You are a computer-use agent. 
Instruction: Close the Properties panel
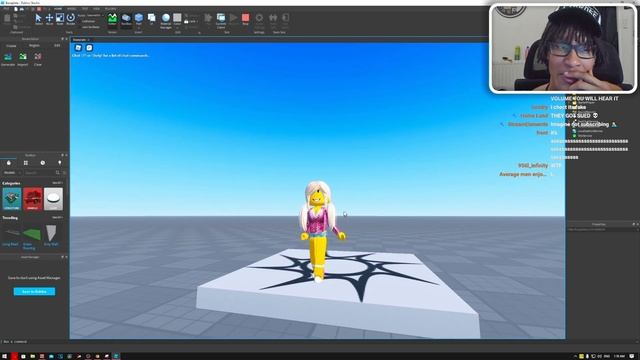(x=638, y=224)
